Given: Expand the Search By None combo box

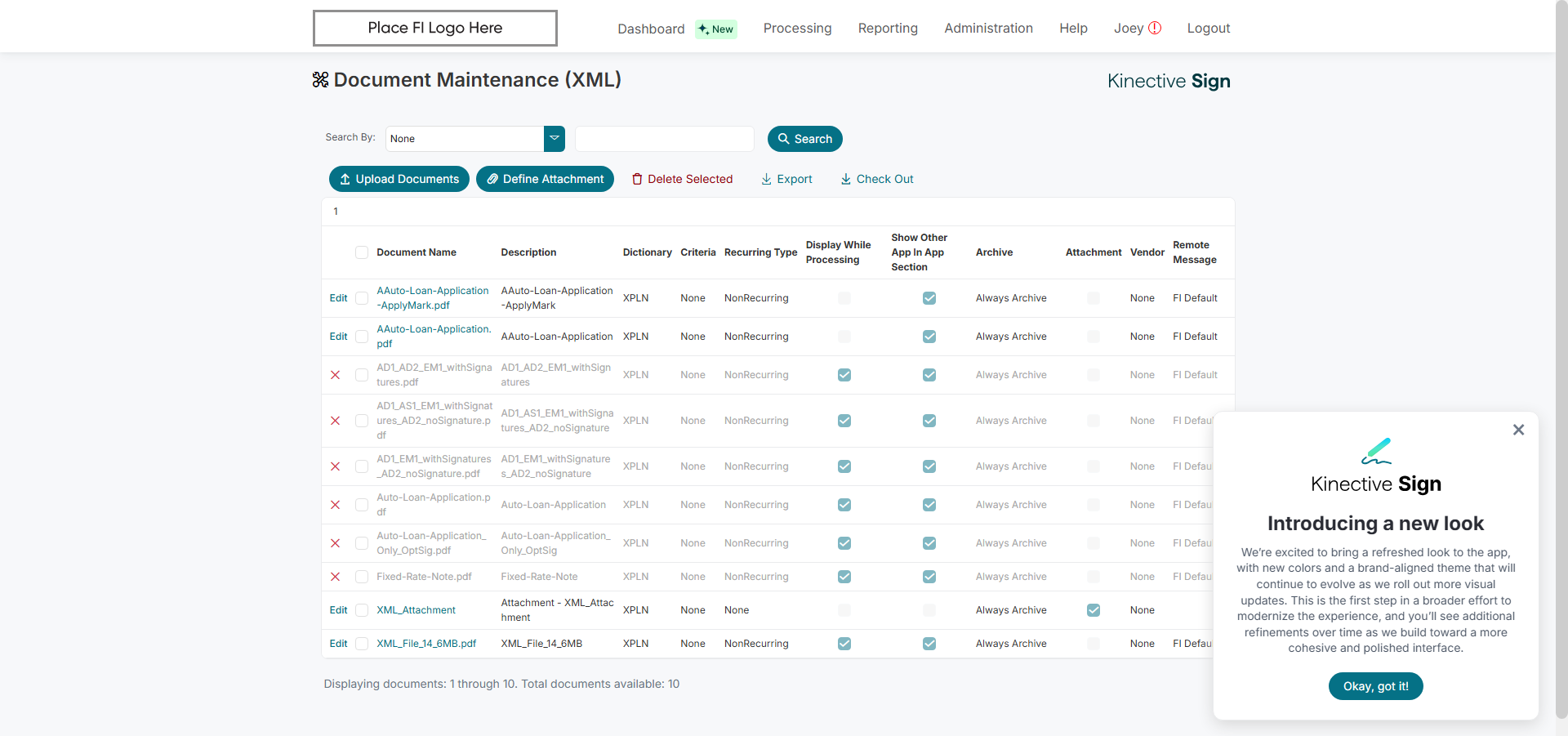Looking at the screenshot, I should point(465,139).
